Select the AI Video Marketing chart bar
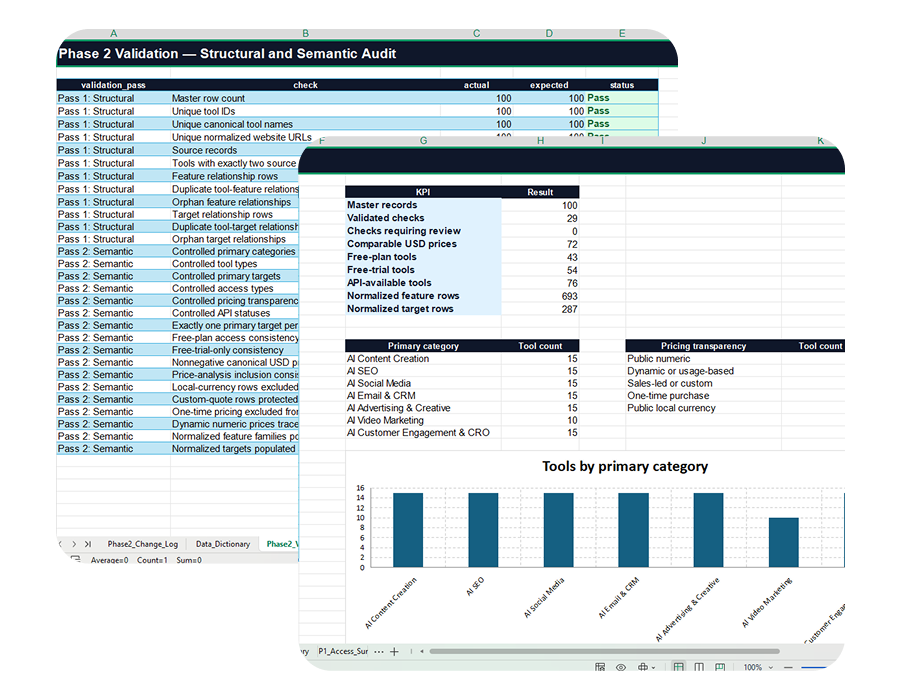The height and width of the screenshot is (700, 900). pyautogui.click(x=783, y=542)
